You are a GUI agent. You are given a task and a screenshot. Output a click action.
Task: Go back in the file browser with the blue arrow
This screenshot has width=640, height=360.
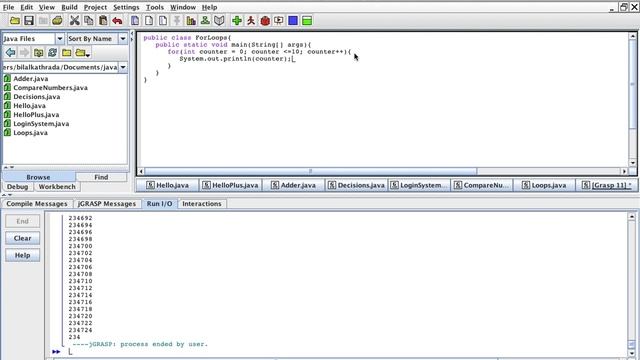(x=11, y=52)
